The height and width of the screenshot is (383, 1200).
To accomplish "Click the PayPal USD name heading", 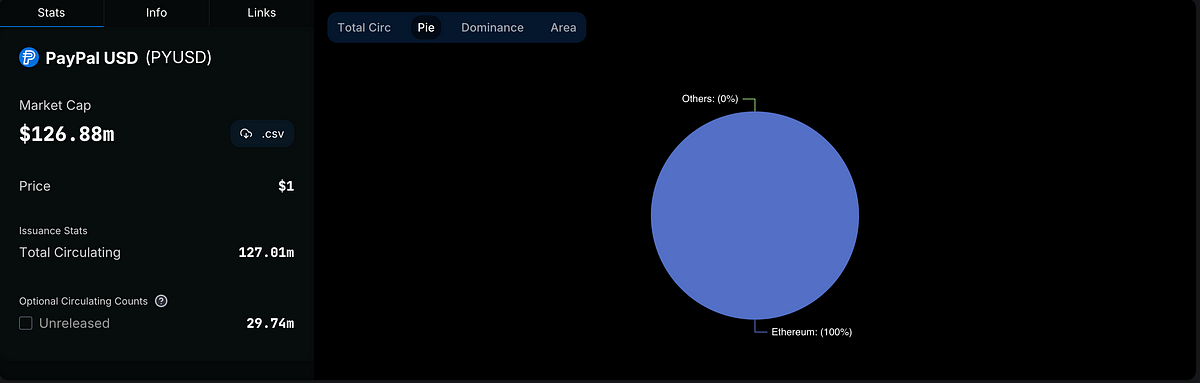I will point(92,58).
